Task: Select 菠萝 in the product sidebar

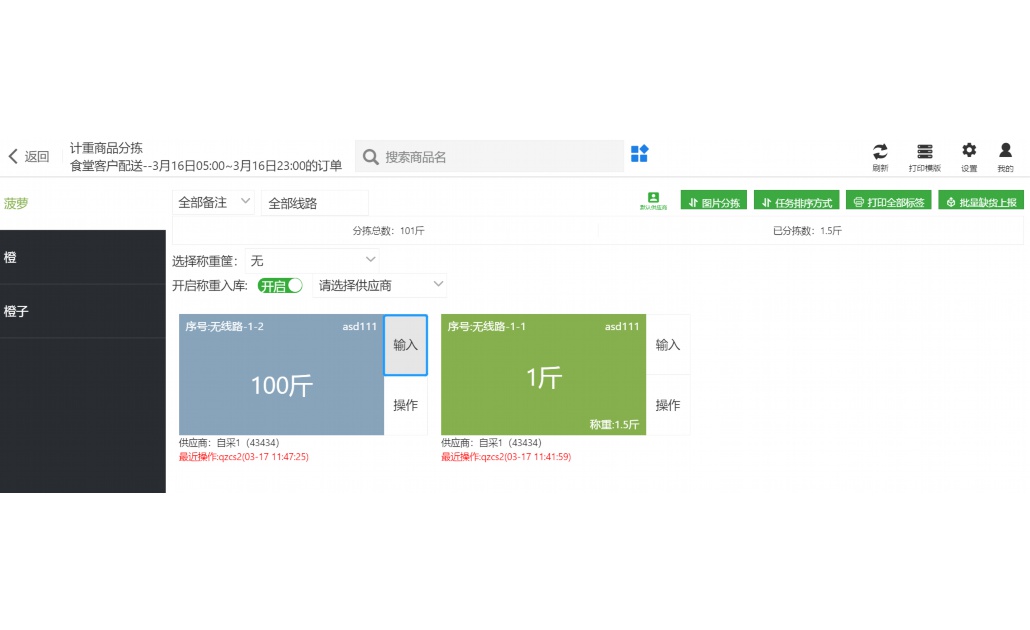Action: tap(83, 203)
